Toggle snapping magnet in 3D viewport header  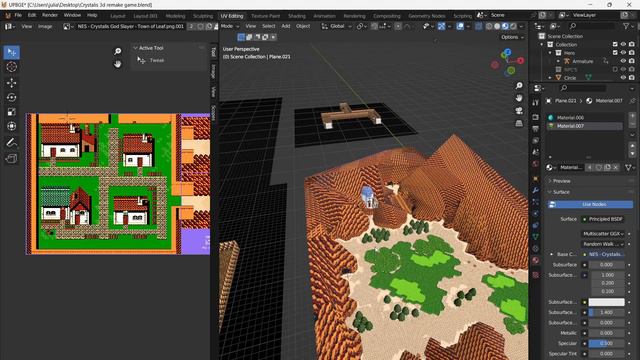point(374,26)
